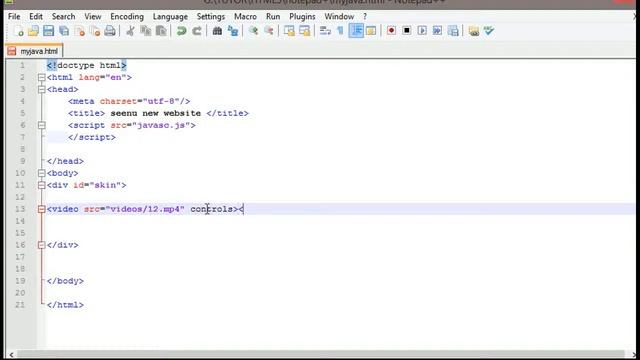Open Find with the binoculars icon
This screenshot has height=360, width=640.
tap(217, 31)
